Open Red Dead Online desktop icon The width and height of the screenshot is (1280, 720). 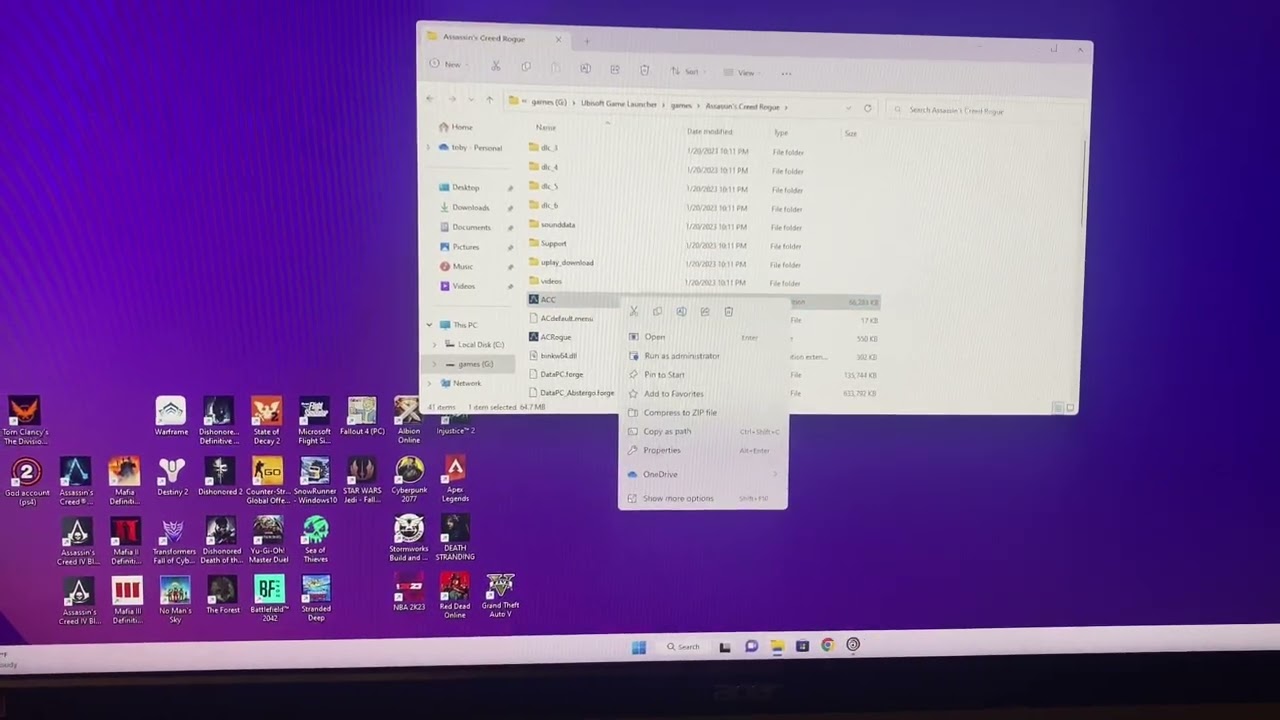pos(454,596)
